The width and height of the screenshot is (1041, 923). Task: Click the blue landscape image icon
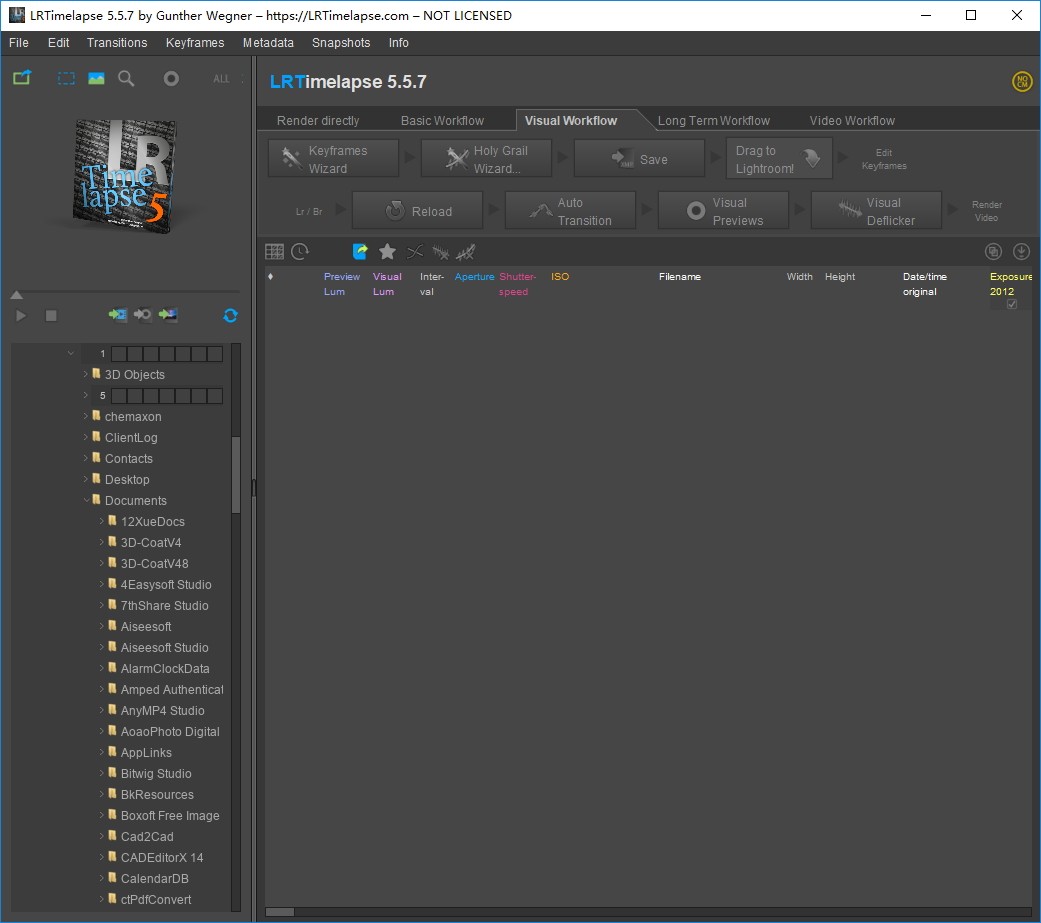coord(96,78)
